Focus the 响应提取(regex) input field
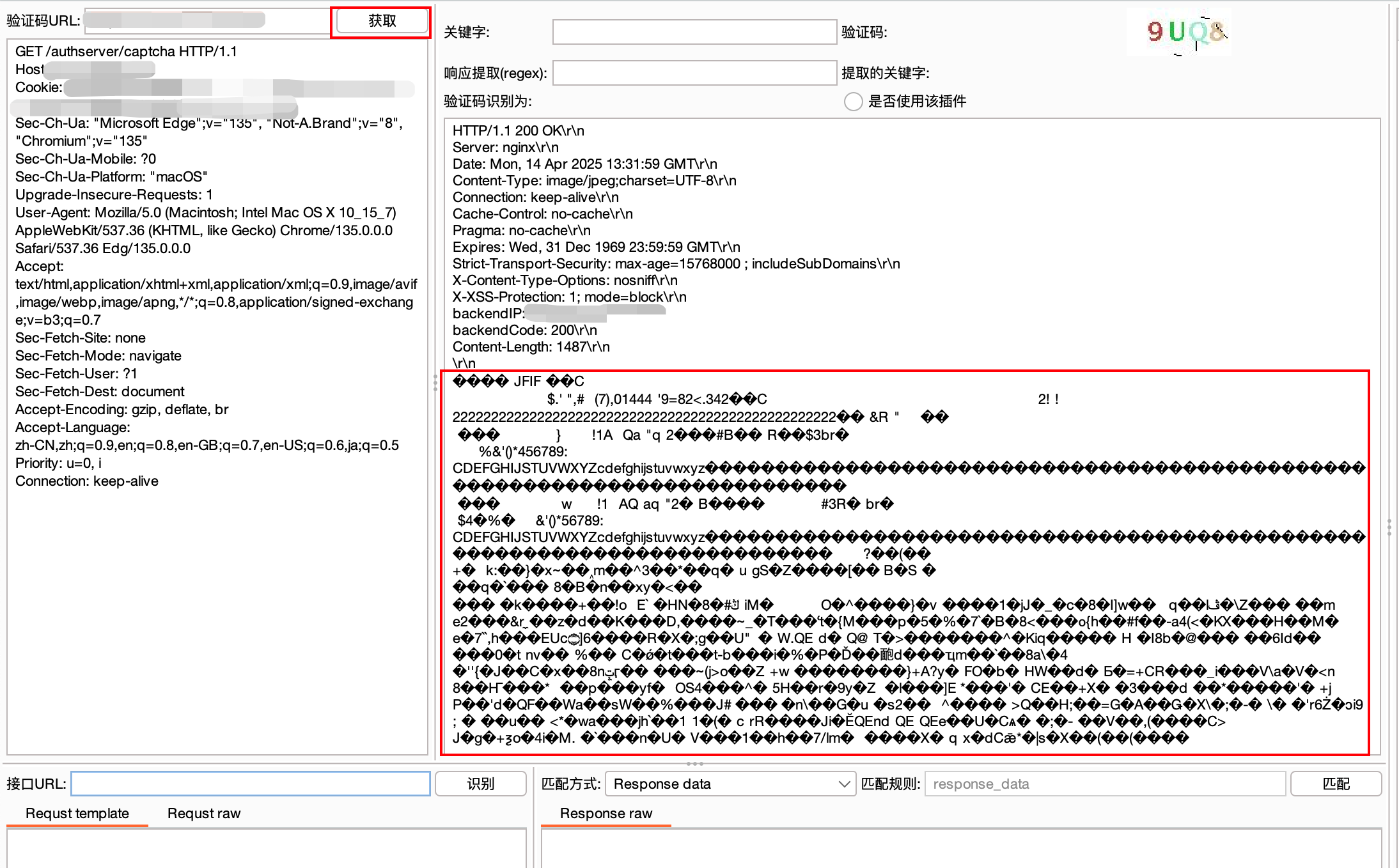Viewport: 1399px width, 868px height. [694, 73]
